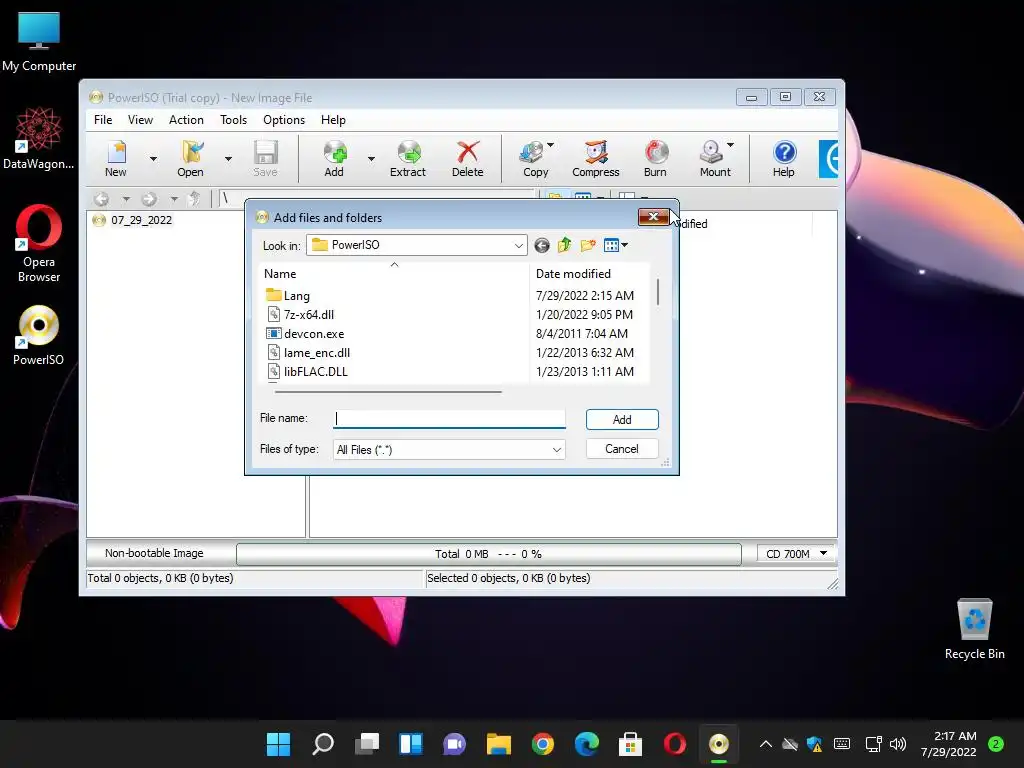Screen dimensions: 1024x768
Task: Open the View menu
Action: tap(140, 120)
